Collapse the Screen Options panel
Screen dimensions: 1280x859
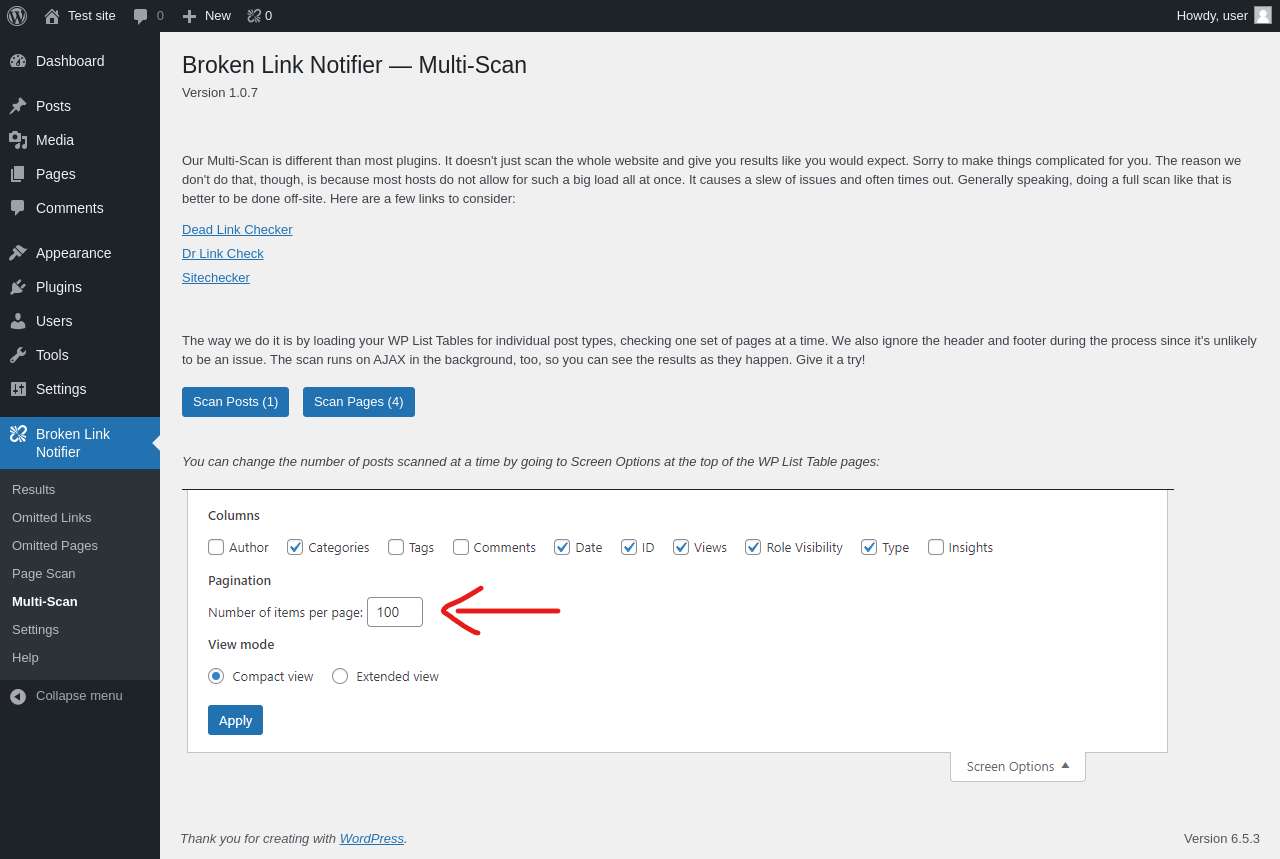(1017, 767)
